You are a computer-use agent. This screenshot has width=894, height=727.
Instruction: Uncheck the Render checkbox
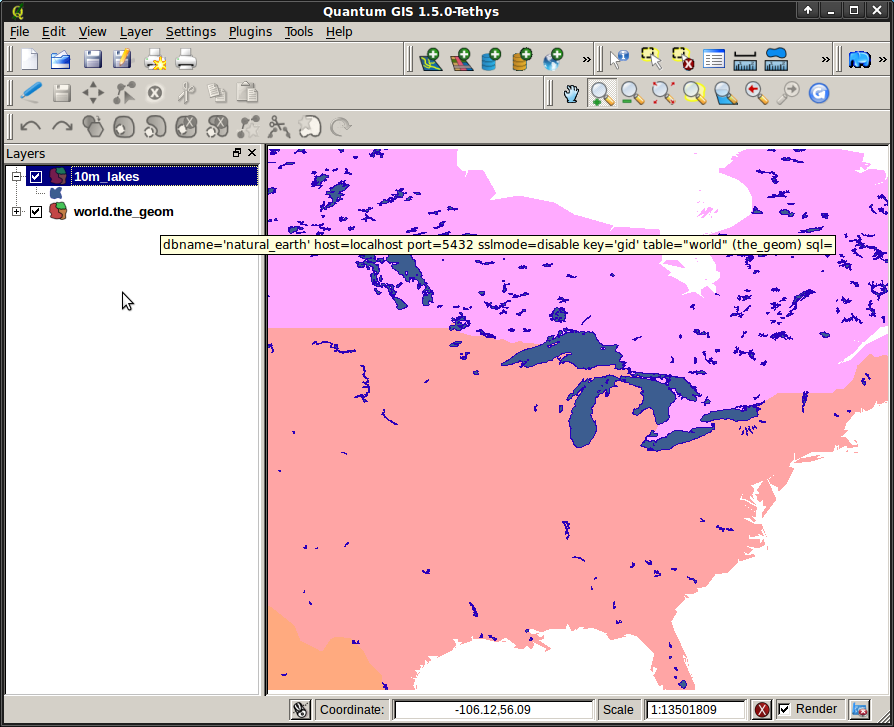tap(785, 709)
